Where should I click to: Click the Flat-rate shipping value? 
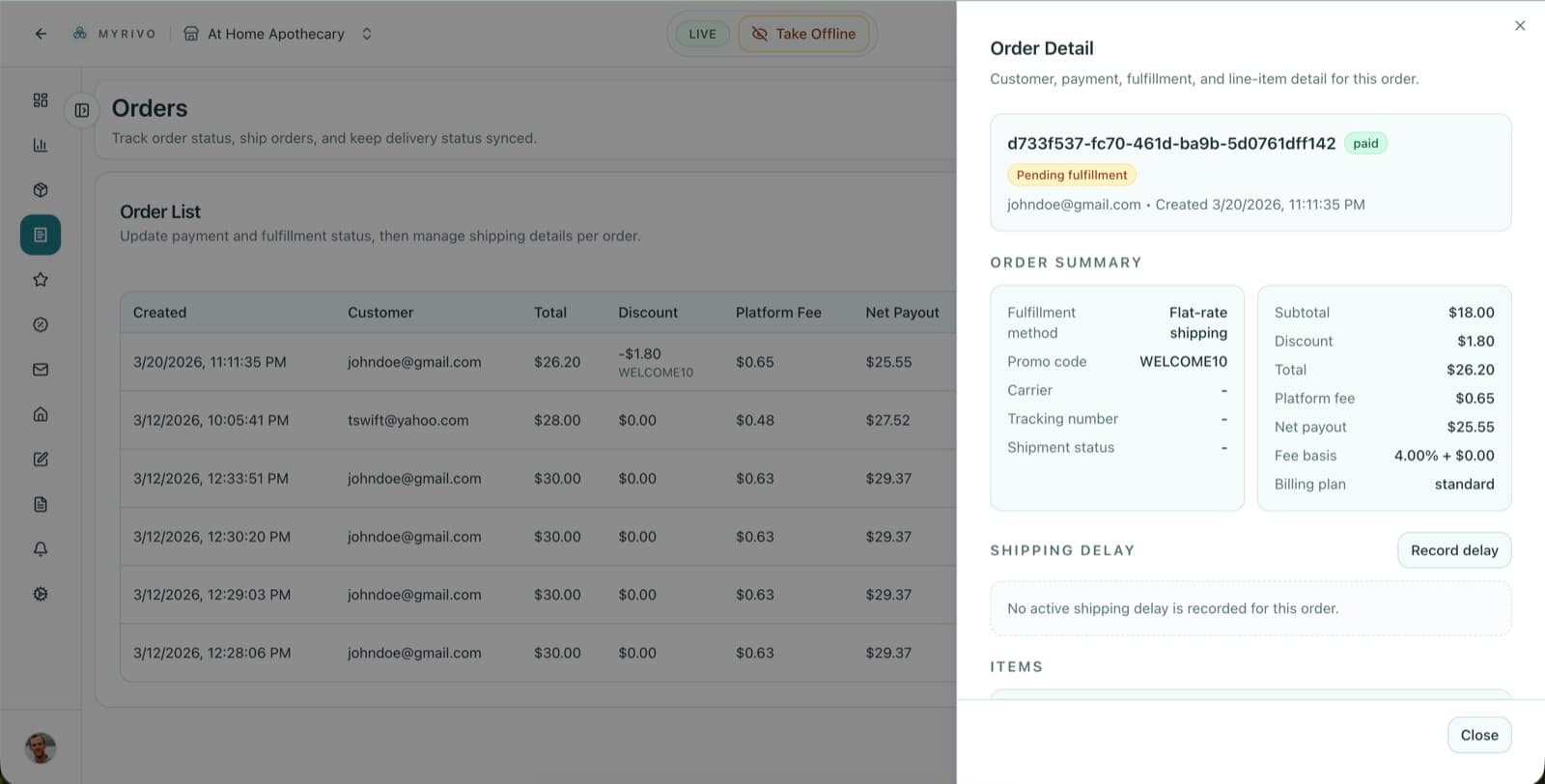pos(1198,322)
